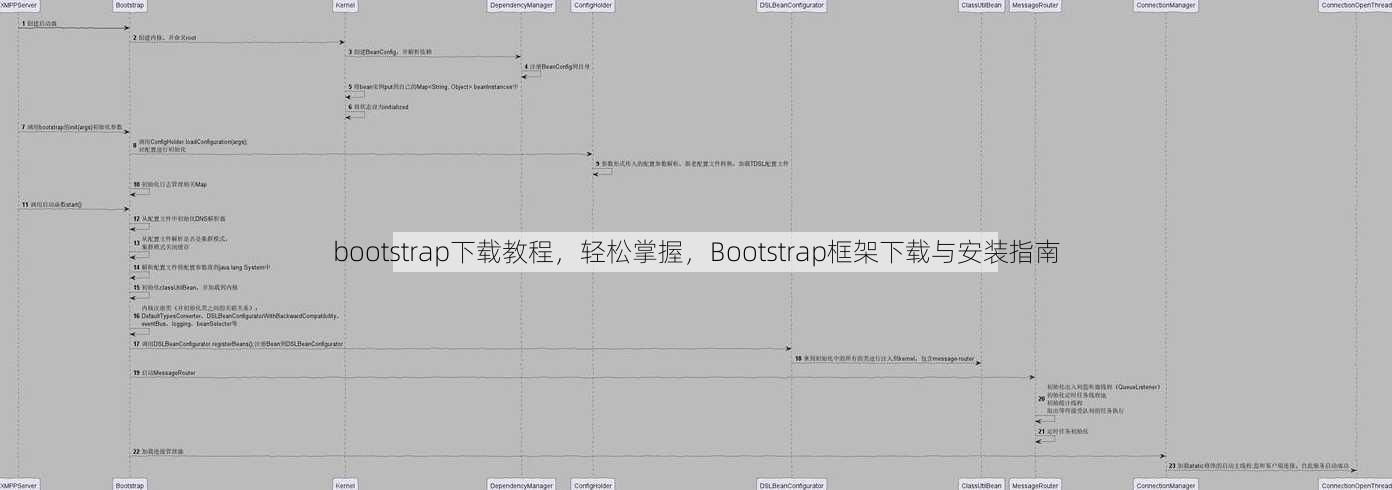Image resolution: width=1392 pixels, height=490 pixels.
Task: Click the top DSLBeanConfigurator participant box
Action: tap(791, 5)
